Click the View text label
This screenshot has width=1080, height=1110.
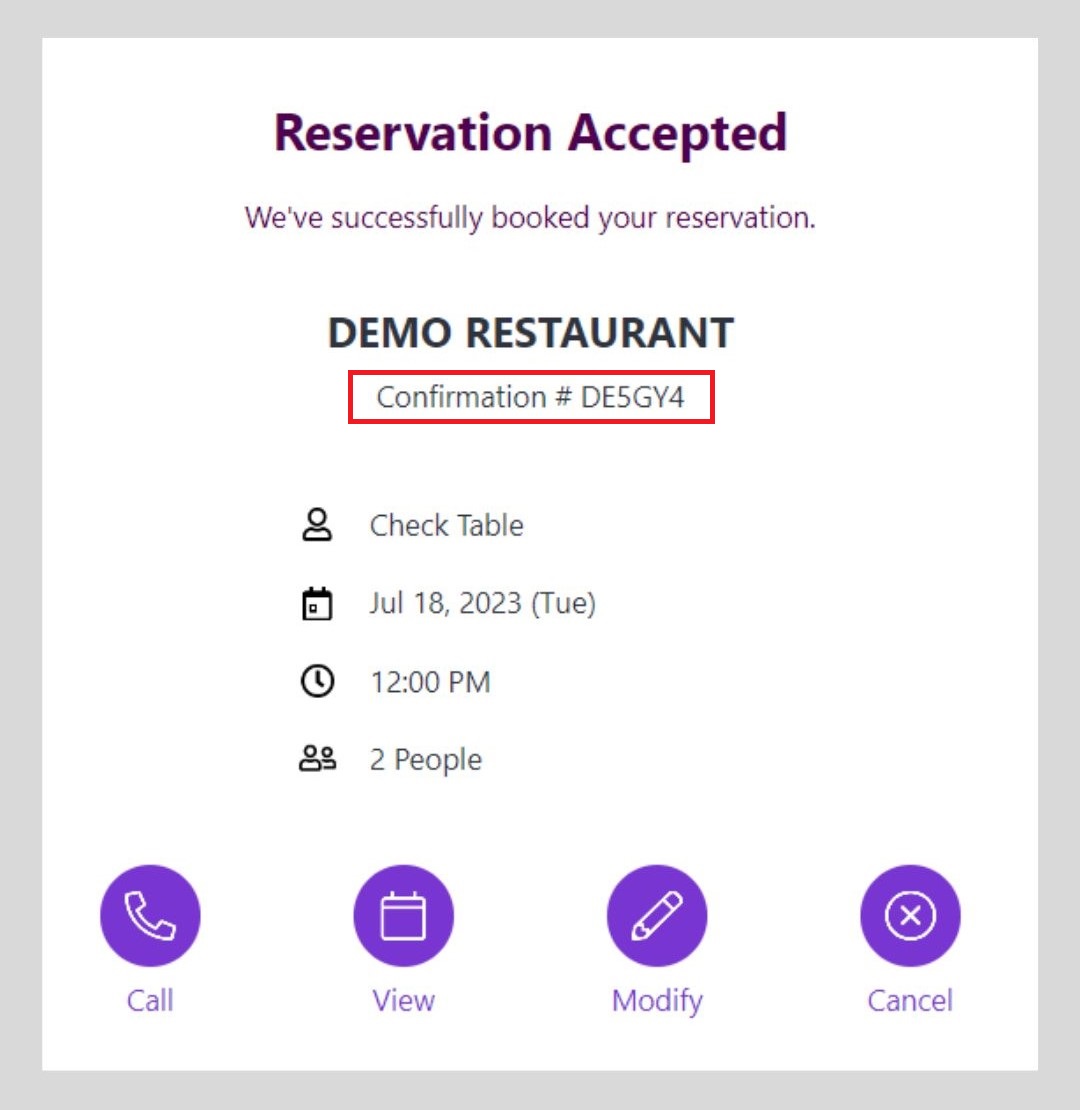(404, 1000)
